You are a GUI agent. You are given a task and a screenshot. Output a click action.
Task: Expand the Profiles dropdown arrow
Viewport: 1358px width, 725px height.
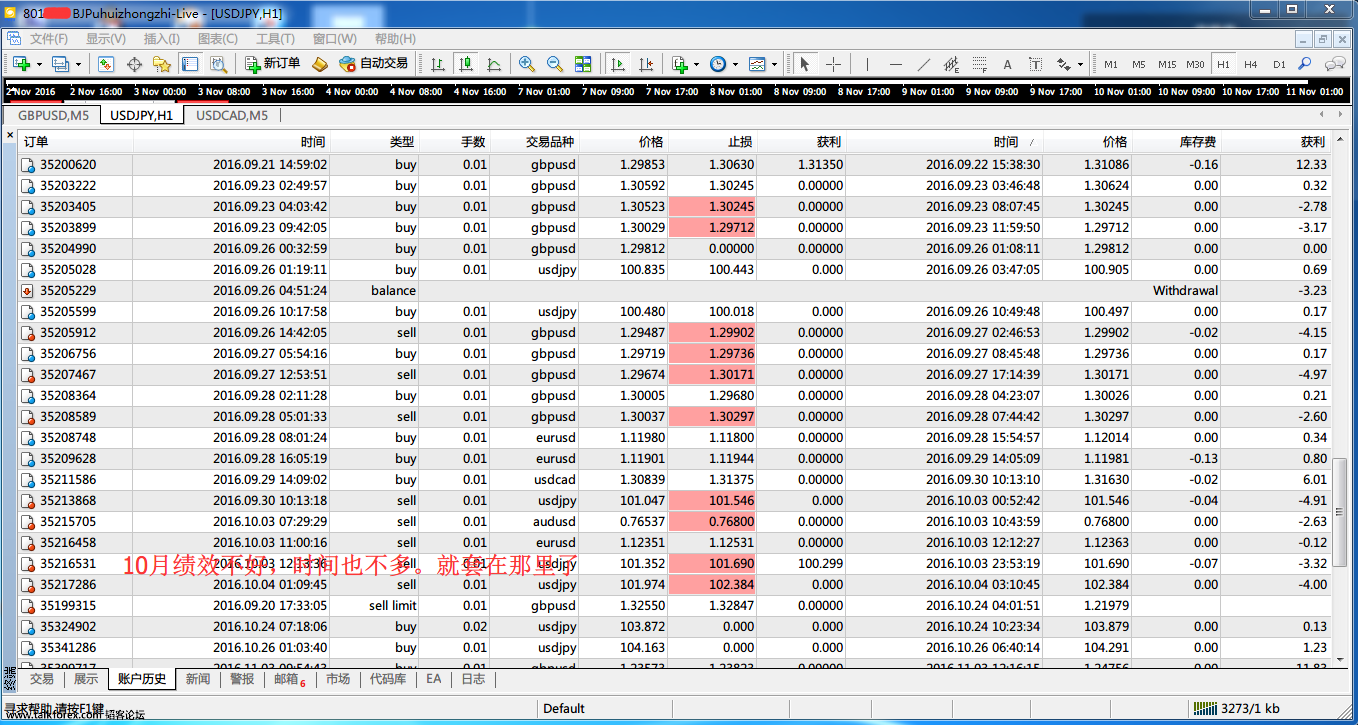pos(77,64)
